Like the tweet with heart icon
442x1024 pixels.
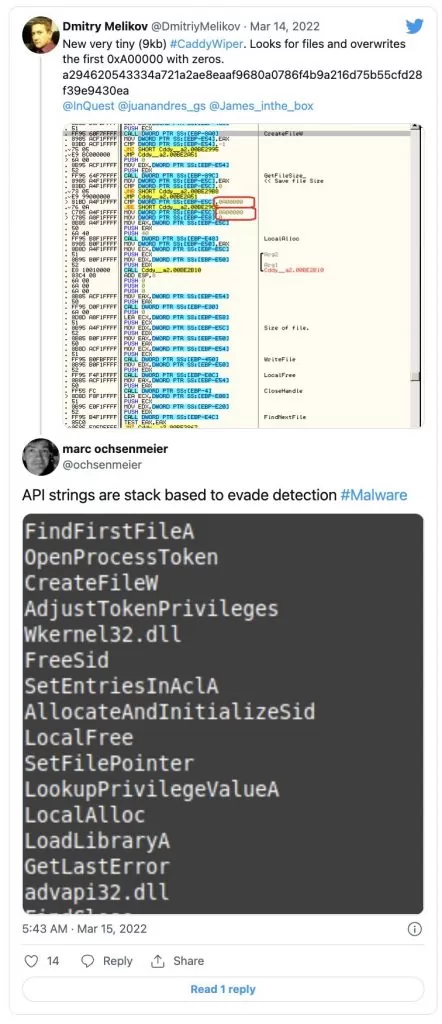click(x=31, y=961)
